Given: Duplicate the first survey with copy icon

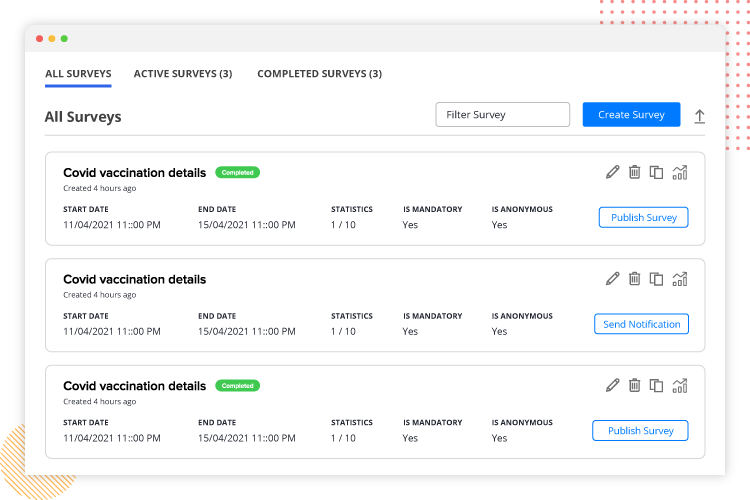Looking at the screenshot, I should 656,172.
